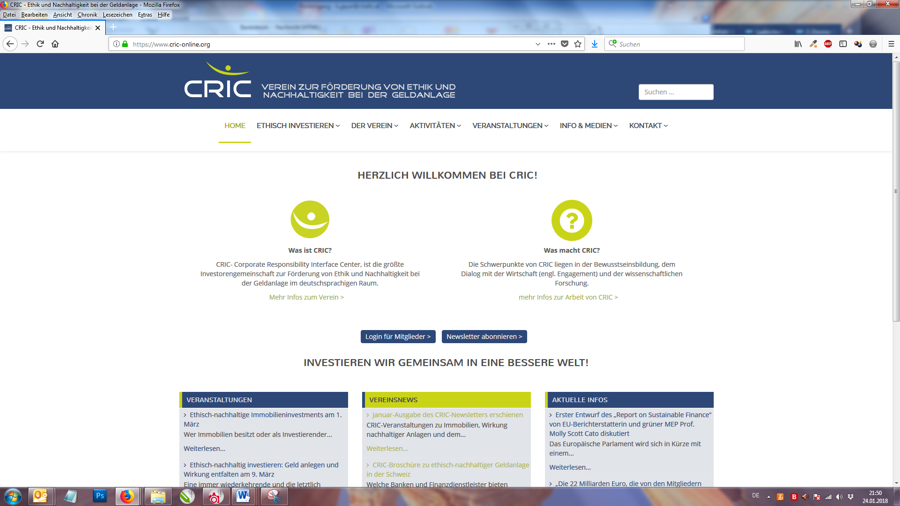The image size is (900, 506).
Task: Open the Datei menu
Action: pyautogui.click(x=9, y=14)
